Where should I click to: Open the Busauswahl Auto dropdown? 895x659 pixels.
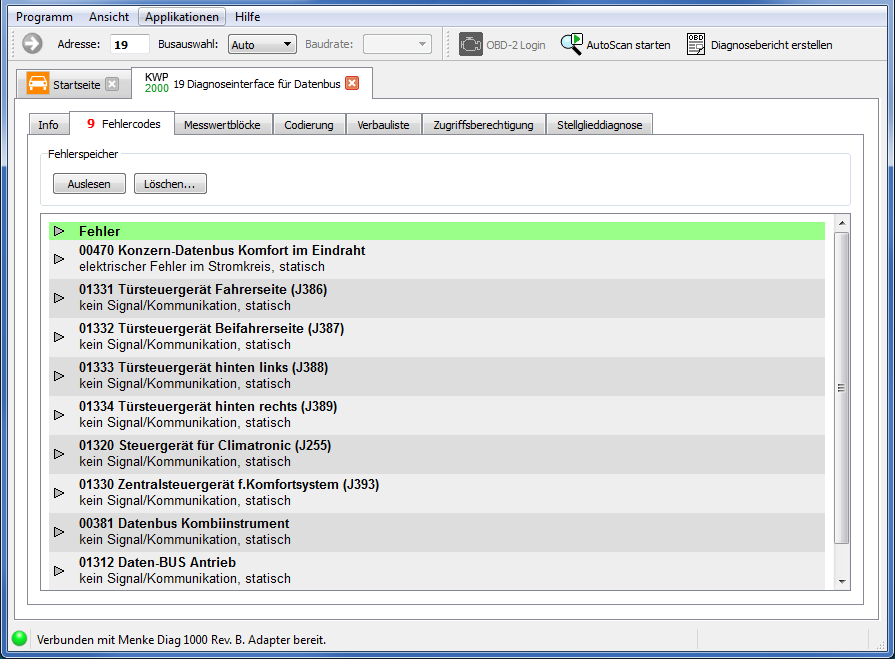[x=262, y=44]
